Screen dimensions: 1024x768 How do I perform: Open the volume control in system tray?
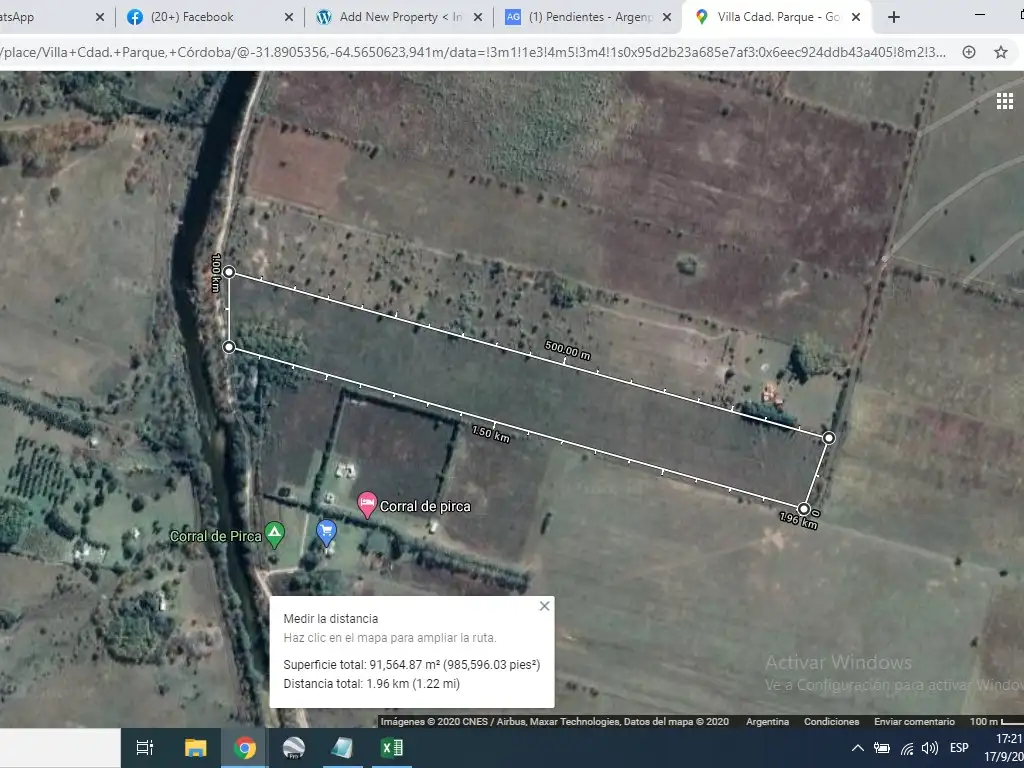[x=930, y=748]
